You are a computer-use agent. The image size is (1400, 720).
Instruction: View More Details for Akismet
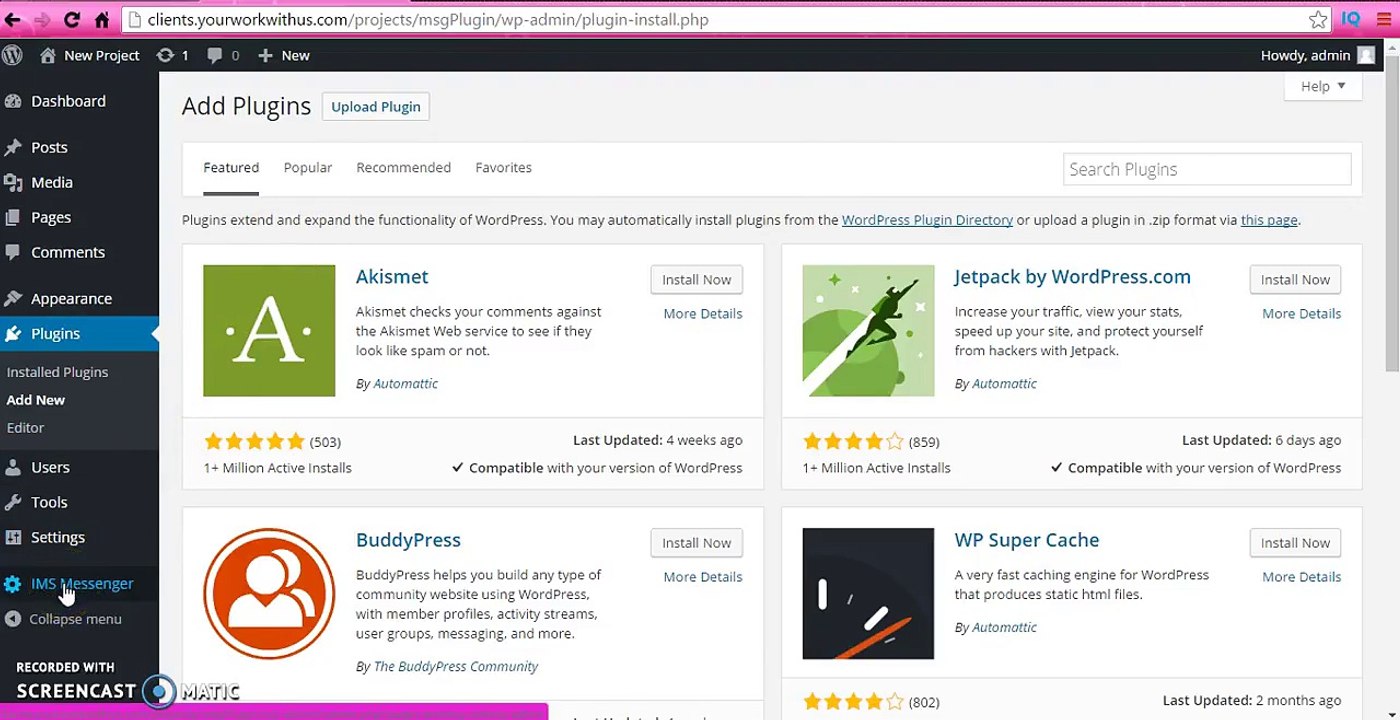pos(703,314)
